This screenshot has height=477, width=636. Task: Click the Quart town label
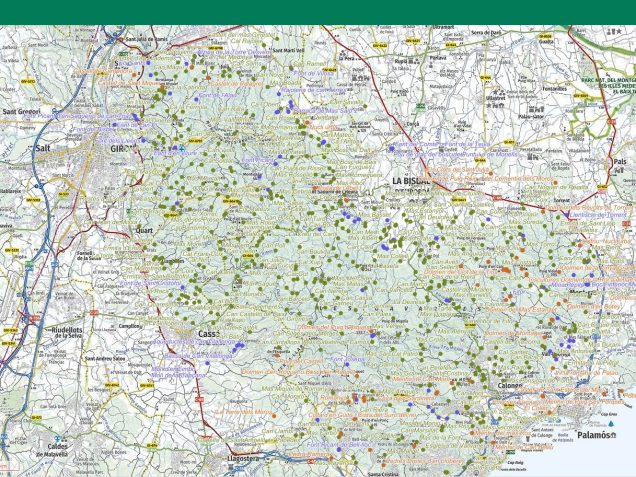point(143,229)
